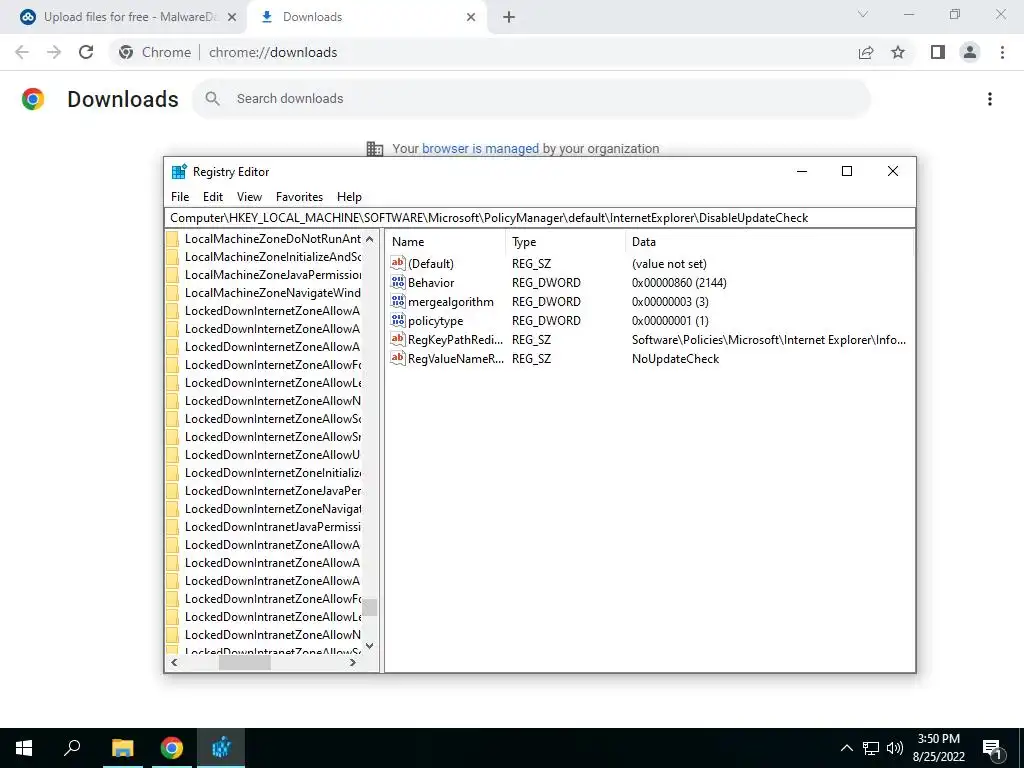Click the tree pane scroll up arrow
Viewport: 1024px width, 768px height.
(370, 239)
